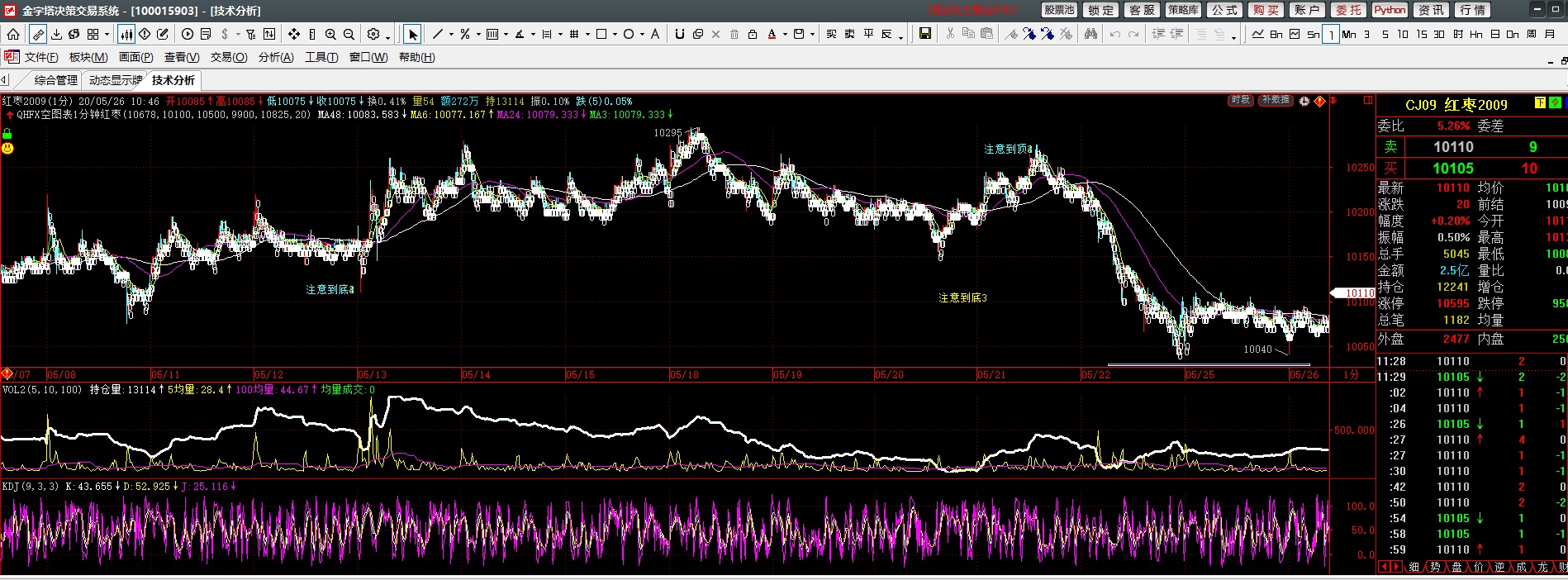Expand the grid hash tool dropdown arrow
The image size is (1568, 580).
[x=587, y=35]
